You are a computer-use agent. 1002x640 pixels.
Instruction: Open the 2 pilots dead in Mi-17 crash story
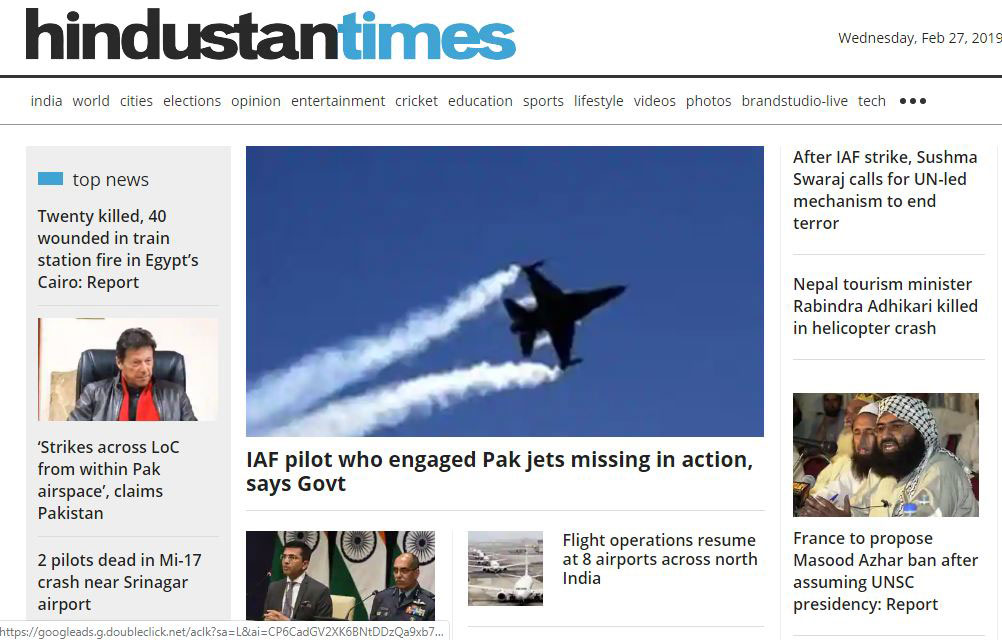(x=119, y=582)
